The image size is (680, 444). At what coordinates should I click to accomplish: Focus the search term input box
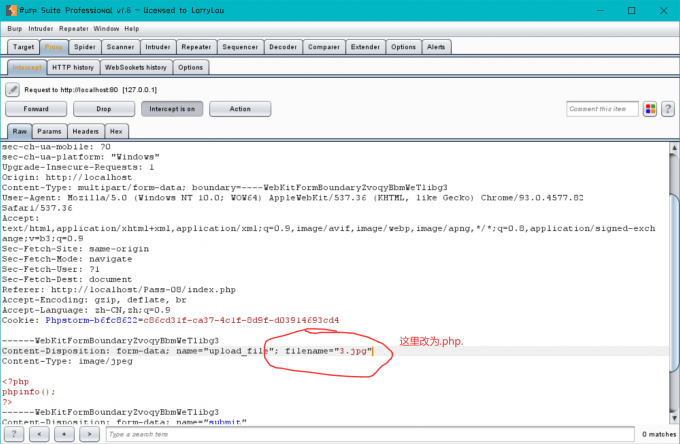tap(350, 434)
